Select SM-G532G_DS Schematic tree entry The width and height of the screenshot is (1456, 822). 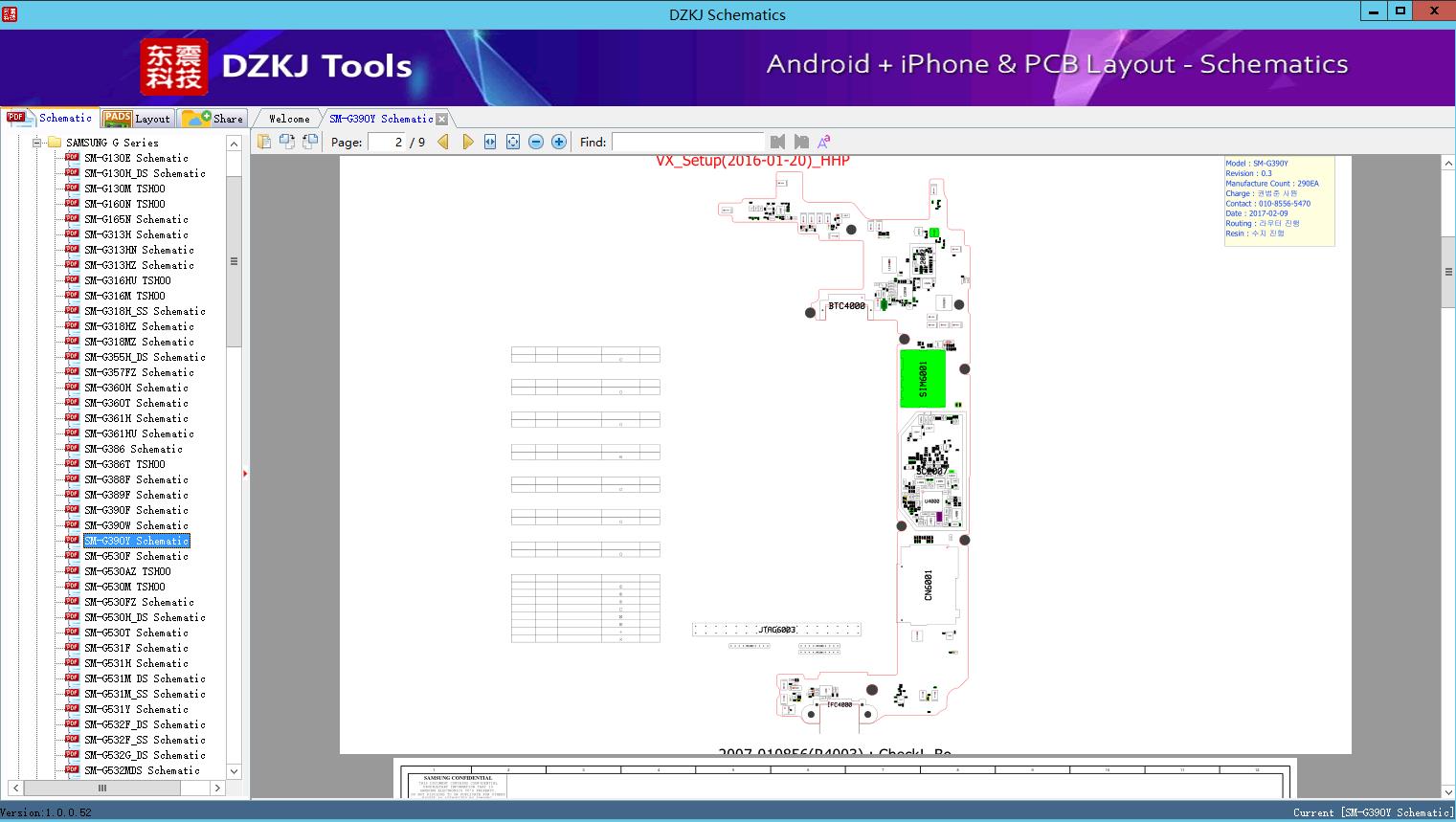pos(145,755)
